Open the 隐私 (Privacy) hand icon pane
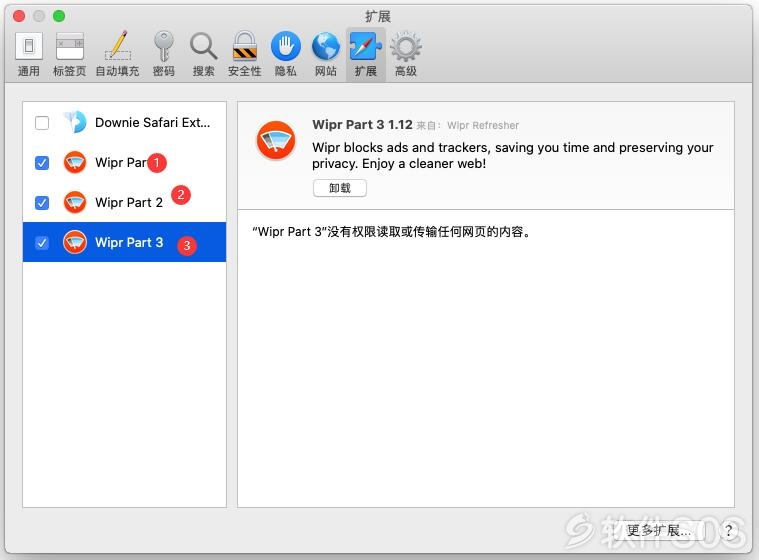This screenshot has height=560, width=759. click(286, 55)
